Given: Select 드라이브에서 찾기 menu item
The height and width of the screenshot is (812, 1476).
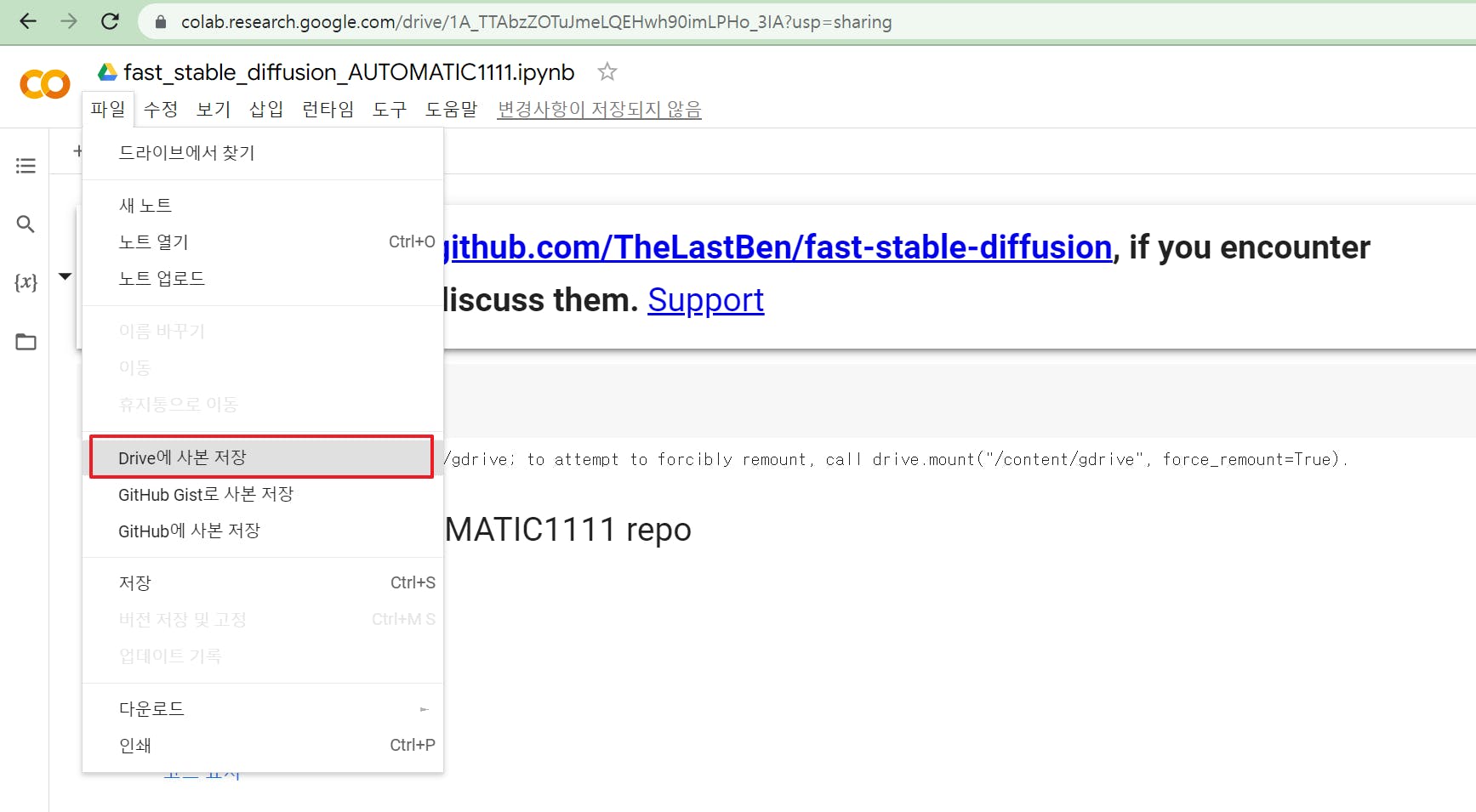Looking at the screenshot, I should (x=263, y=153).
